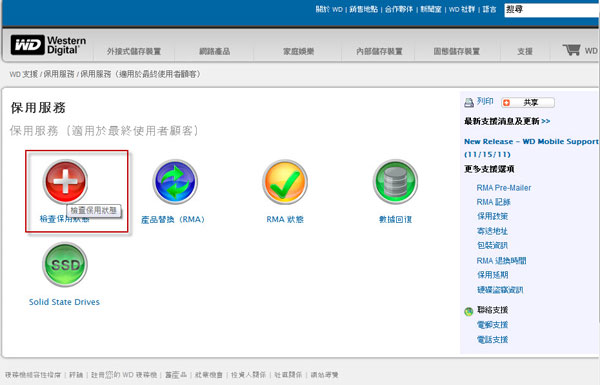
Task: Open the 保用政策 link
Action: tap(492, 216)
